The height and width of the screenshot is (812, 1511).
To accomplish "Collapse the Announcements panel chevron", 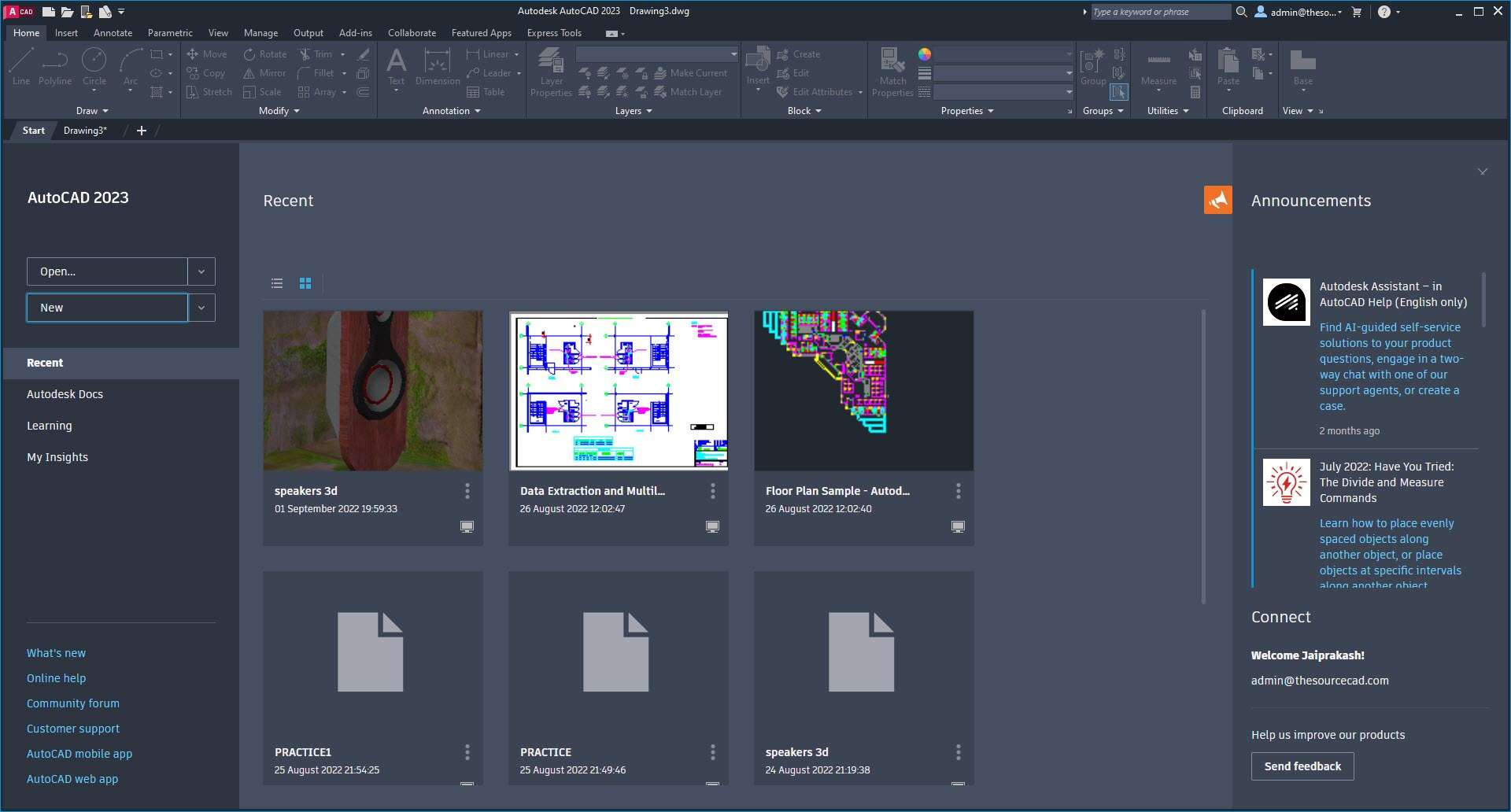I will pyautogui.click(x=1482, y=172).
